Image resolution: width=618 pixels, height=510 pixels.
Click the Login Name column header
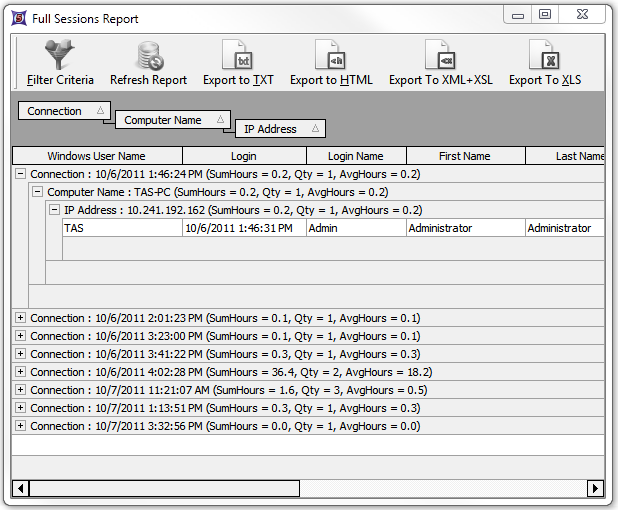pyautogui.click(x=355, y=156)
